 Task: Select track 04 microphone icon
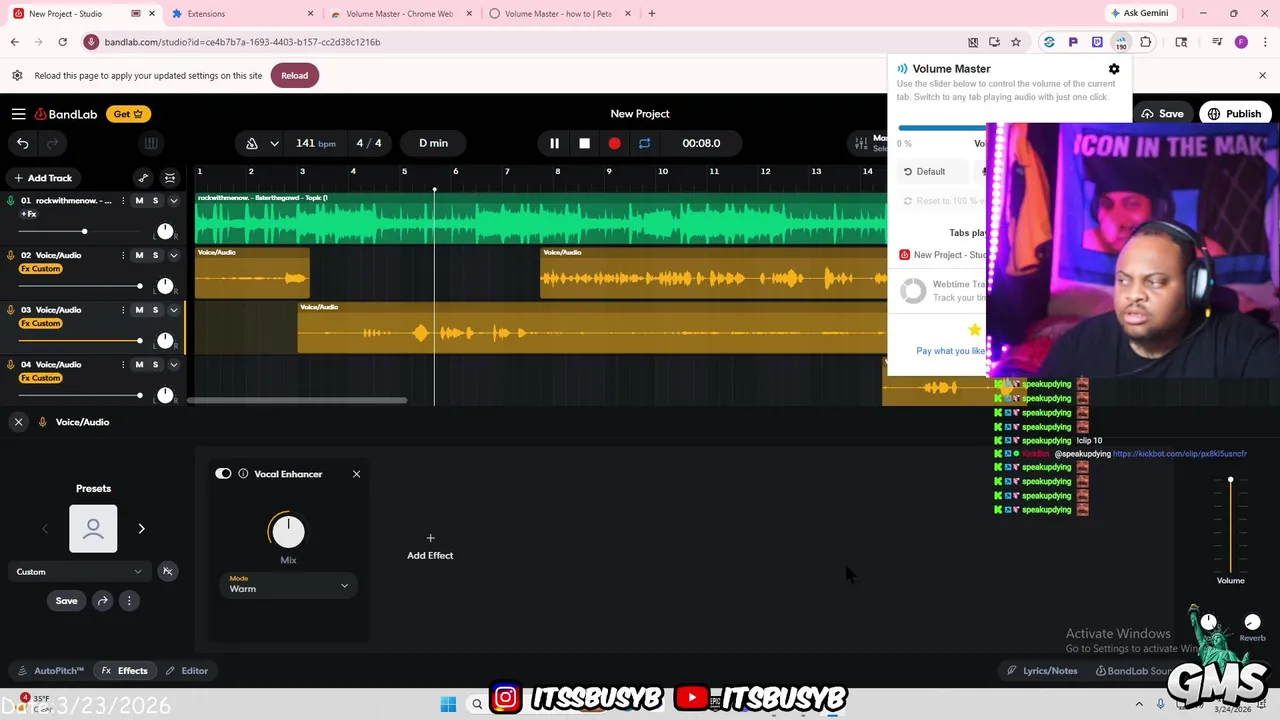click(11, 365)
